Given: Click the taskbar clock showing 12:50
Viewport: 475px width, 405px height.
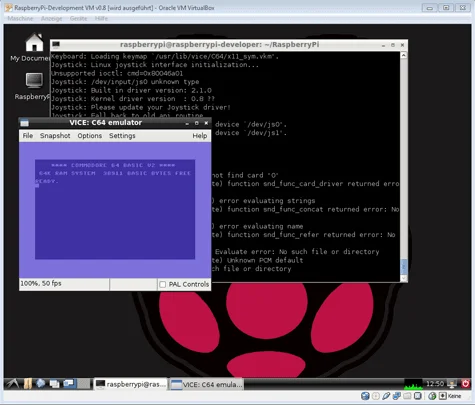Looking at the screenshot, I should (x=435, y=384).
